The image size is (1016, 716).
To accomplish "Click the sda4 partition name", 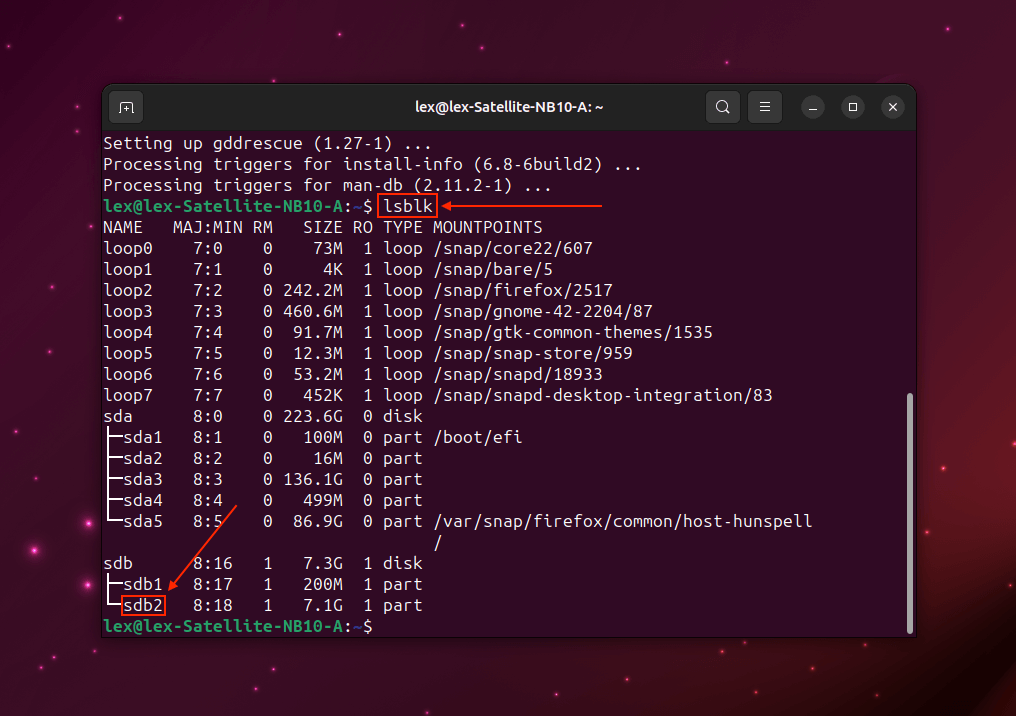I will pos(143,500).
